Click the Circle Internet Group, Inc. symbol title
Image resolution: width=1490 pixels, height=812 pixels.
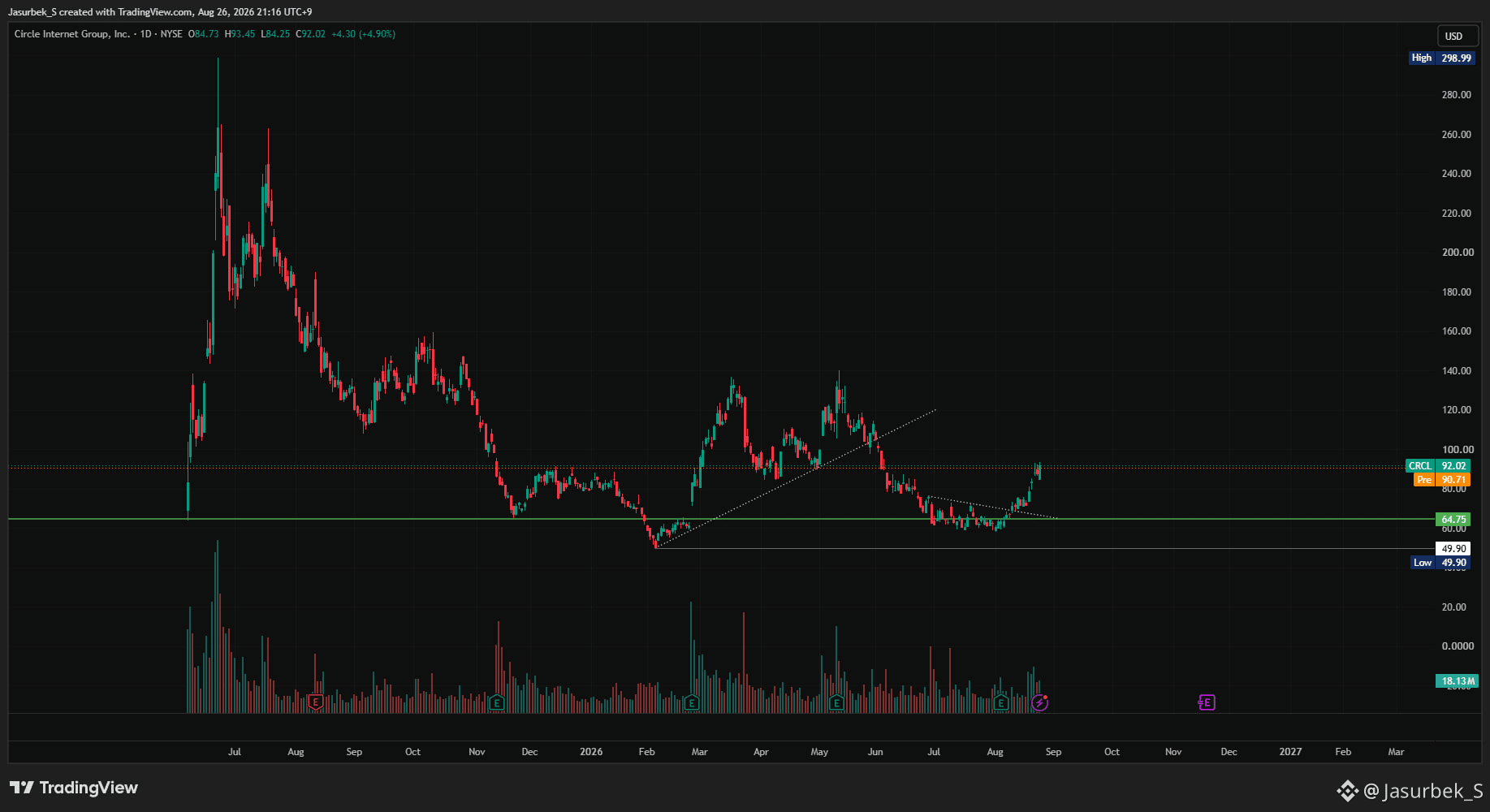[71, 34]
